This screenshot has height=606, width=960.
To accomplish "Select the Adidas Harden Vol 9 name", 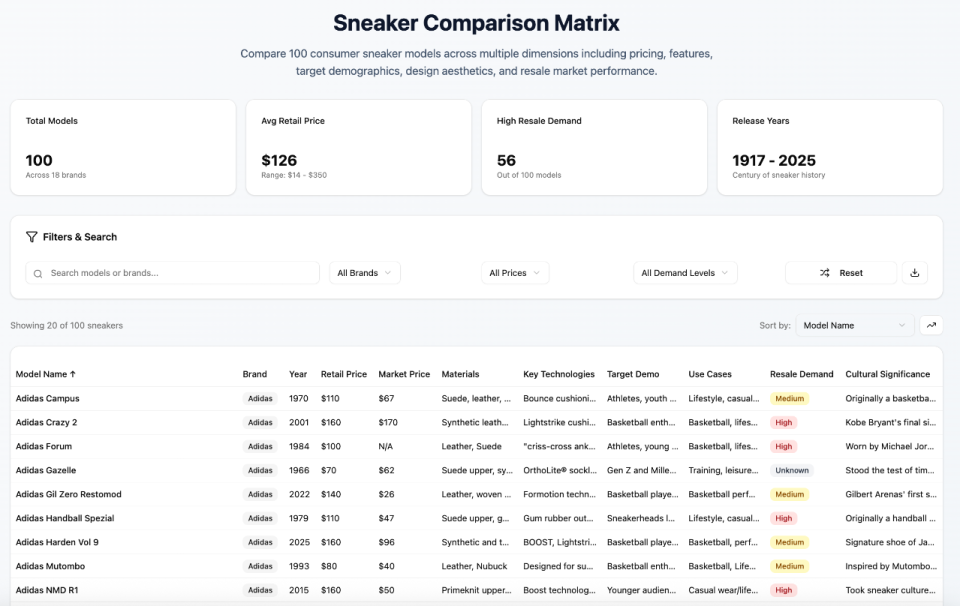I will [57, 542].
